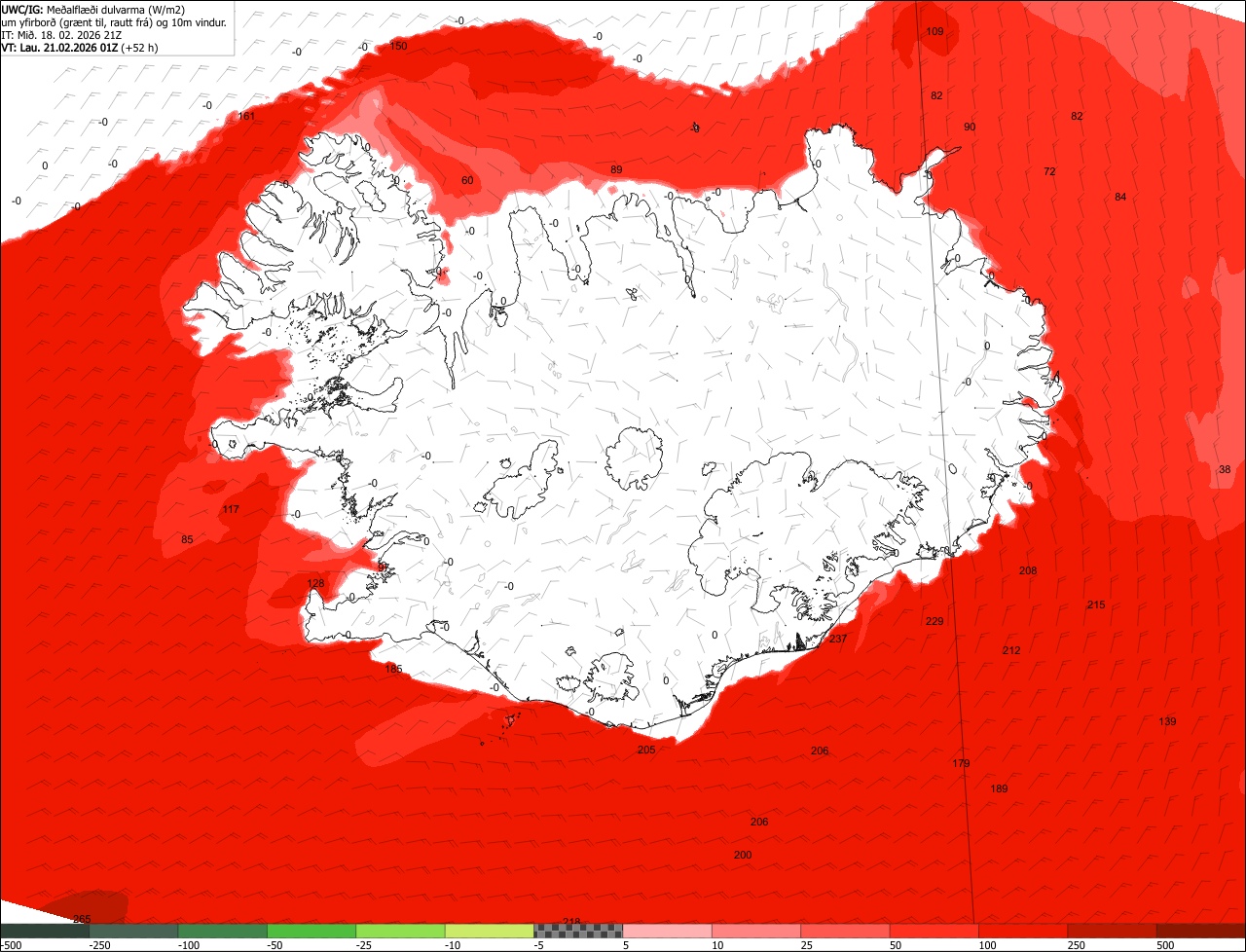The width and height of the screenshot is (1246, 952).
Task: Click the -10 legend scale label
Action: click(x=454, y=945)
